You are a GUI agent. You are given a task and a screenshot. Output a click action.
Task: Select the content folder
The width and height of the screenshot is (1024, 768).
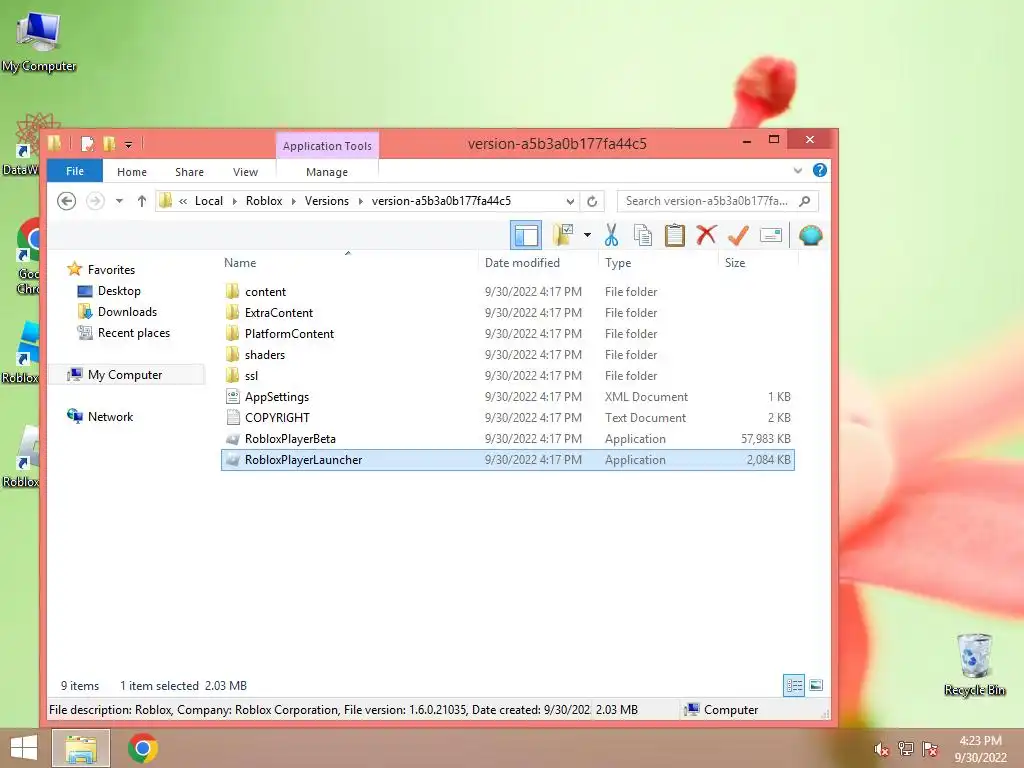507,292
